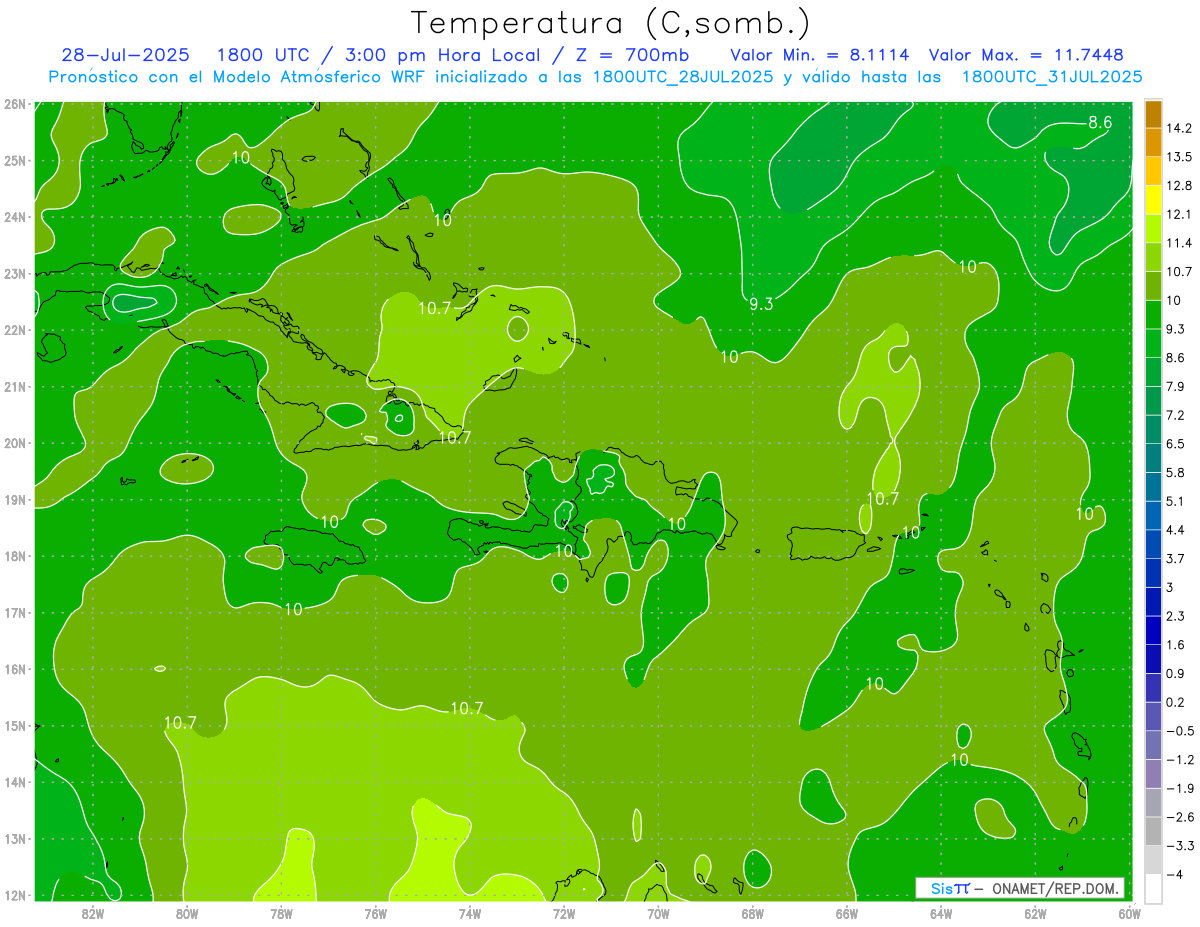Click the 0.2 legend value
Screen dimensions: 1200x927
click(x=1175, y=701)
